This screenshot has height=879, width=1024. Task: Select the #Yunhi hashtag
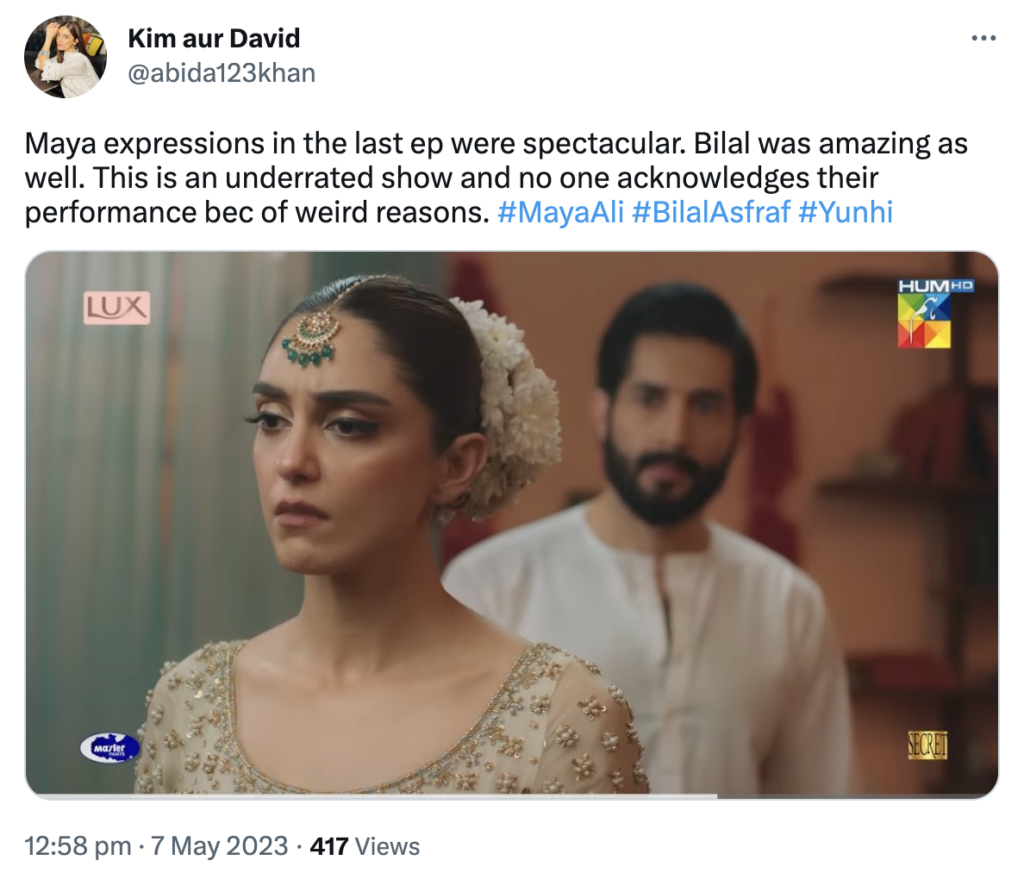click(846, 212)
